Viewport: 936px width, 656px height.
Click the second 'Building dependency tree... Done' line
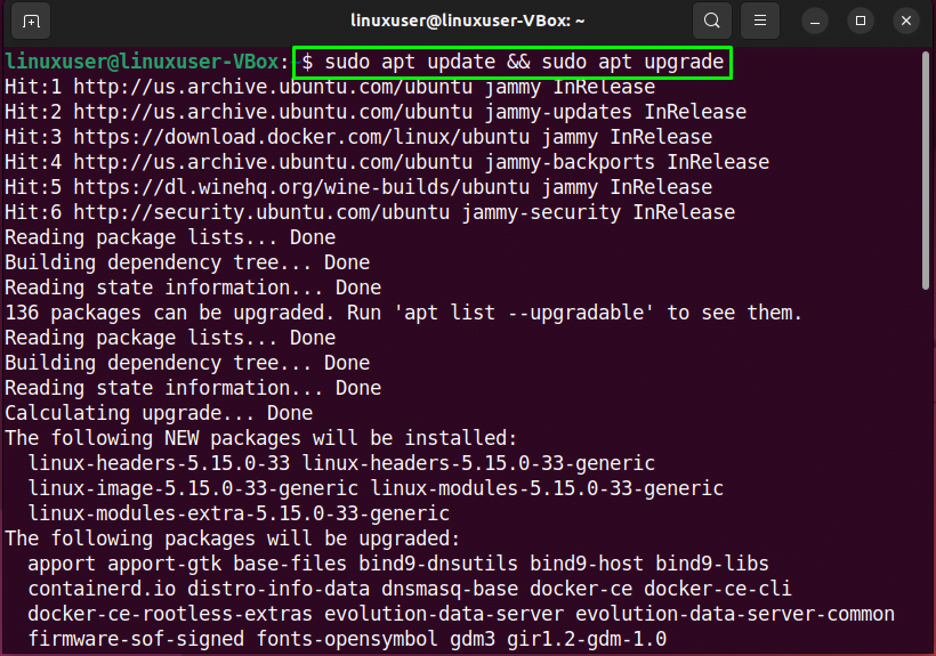(x=187, y=363)
